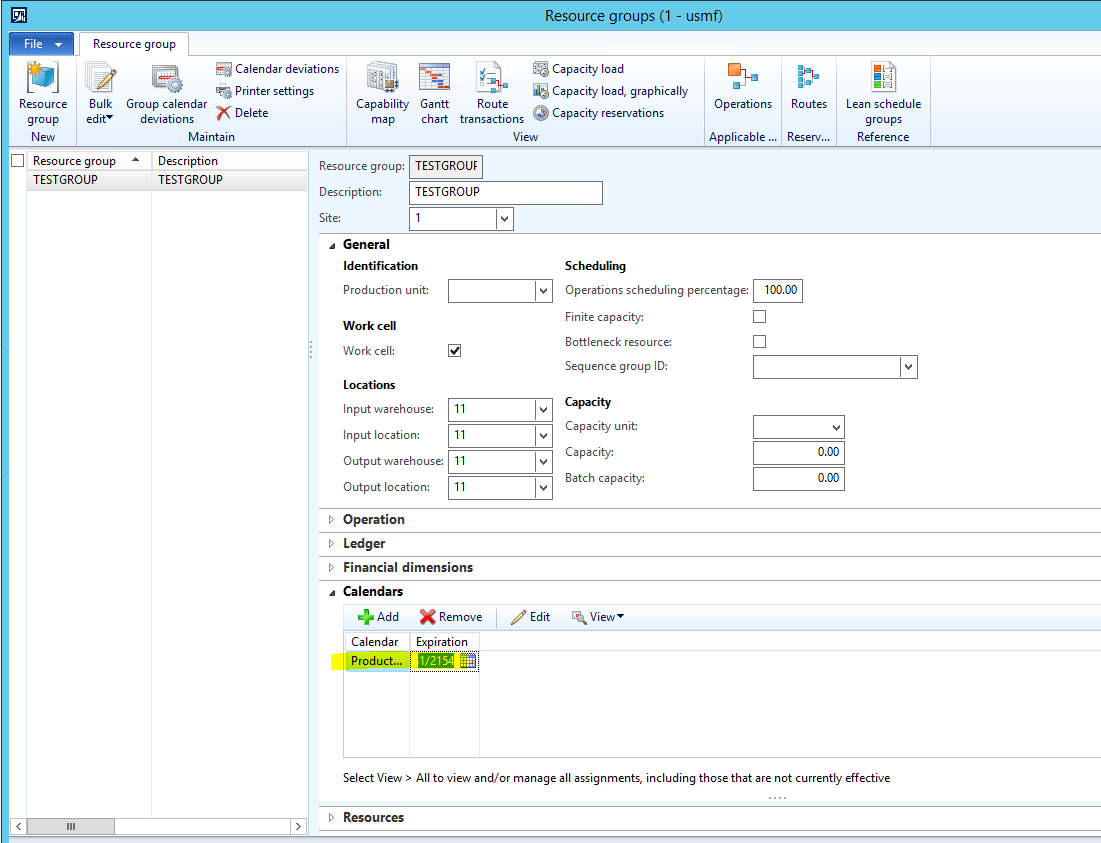
Task: Open the Capability map view
Action: pyautogui.click(x=383, y=92)
